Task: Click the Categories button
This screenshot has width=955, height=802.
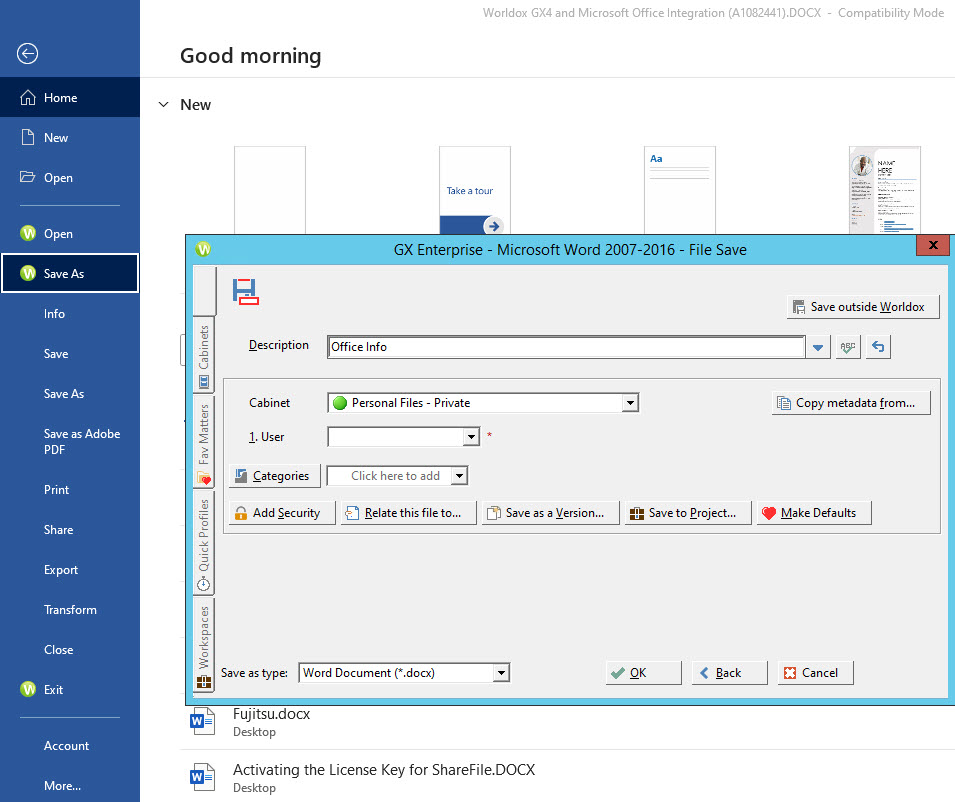Action: (275, 476)
